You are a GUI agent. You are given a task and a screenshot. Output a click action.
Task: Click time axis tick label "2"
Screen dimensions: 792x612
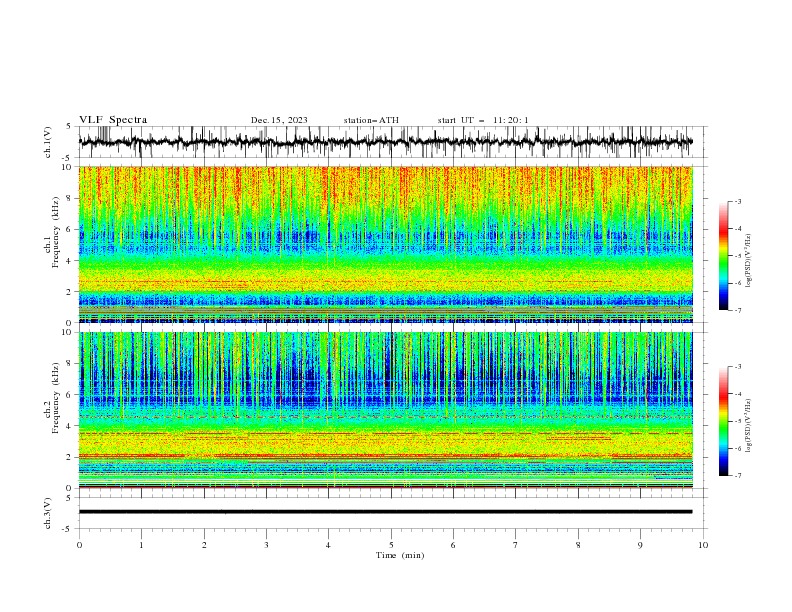point(204,545)
